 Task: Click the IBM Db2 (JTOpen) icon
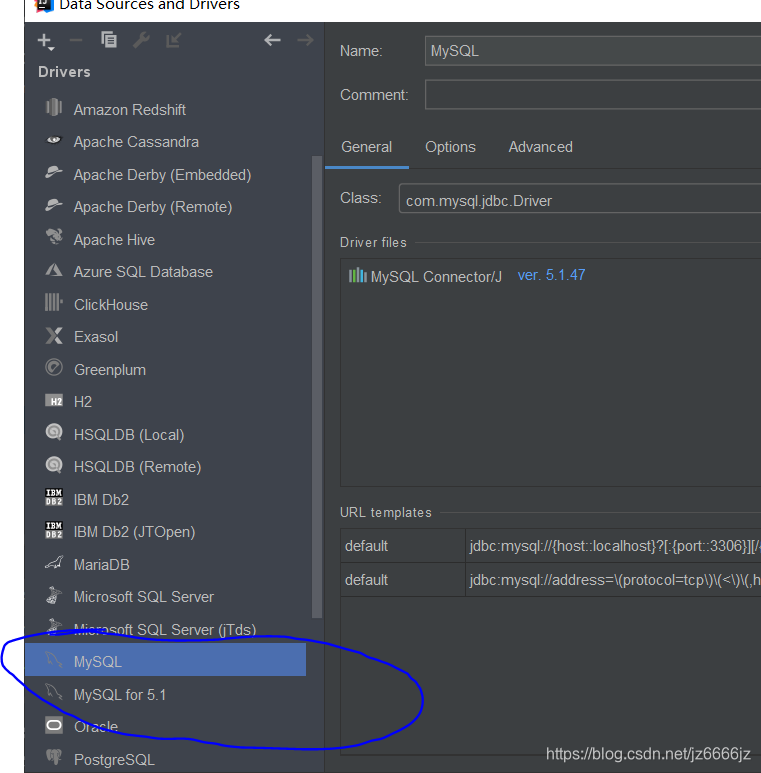54,530
